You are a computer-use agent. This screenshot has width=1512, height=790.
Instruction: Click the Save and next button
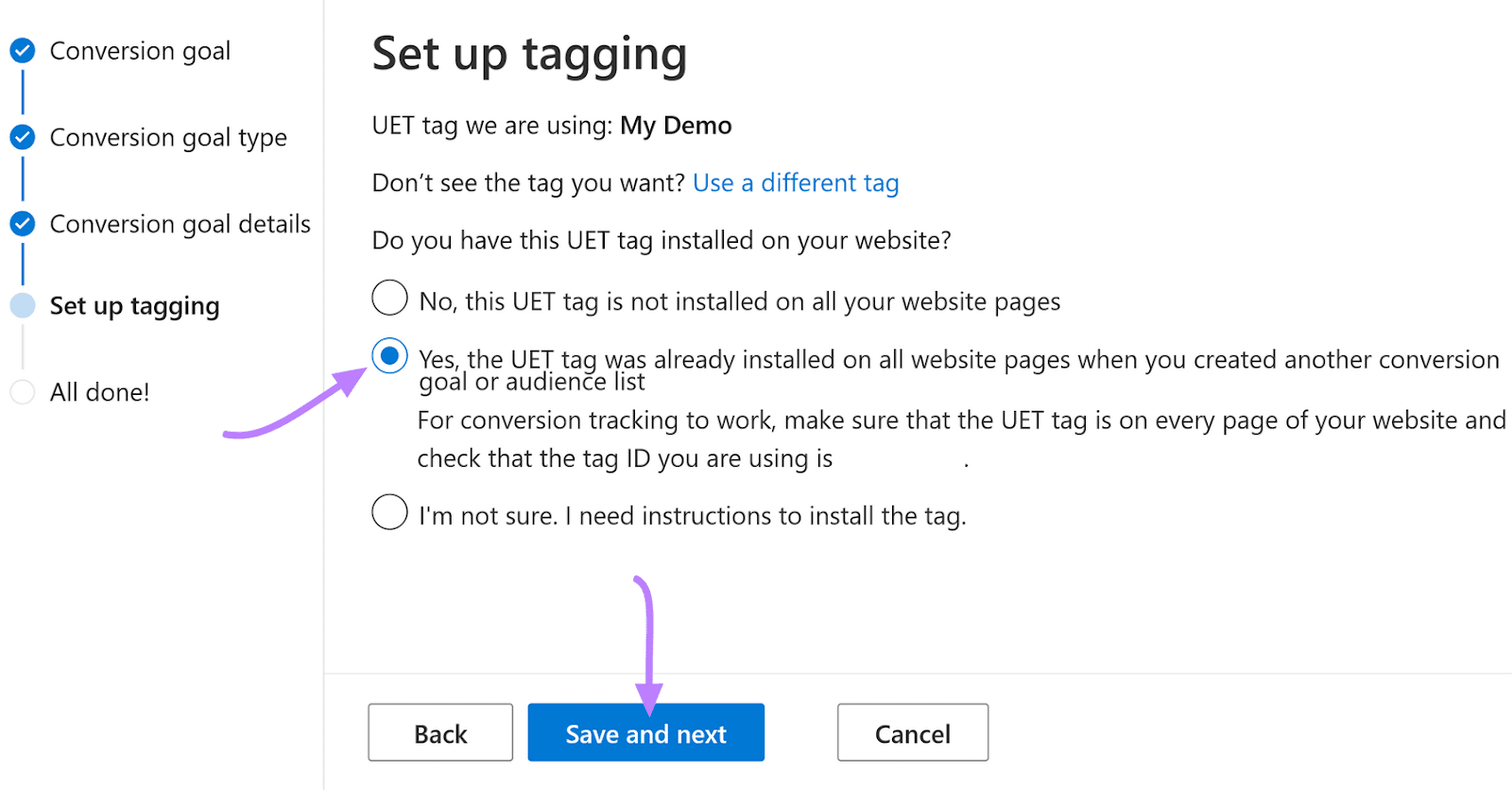pos(645,733)
